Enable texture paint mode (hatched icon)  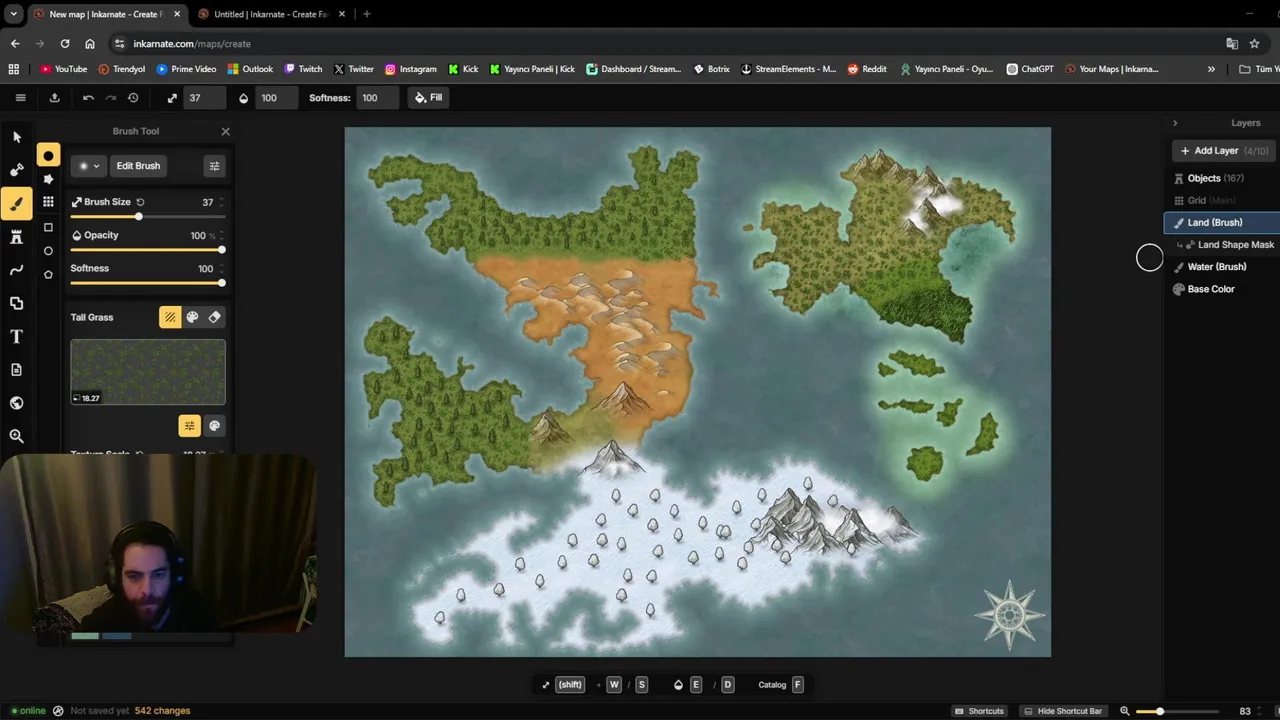coord(170,317)
